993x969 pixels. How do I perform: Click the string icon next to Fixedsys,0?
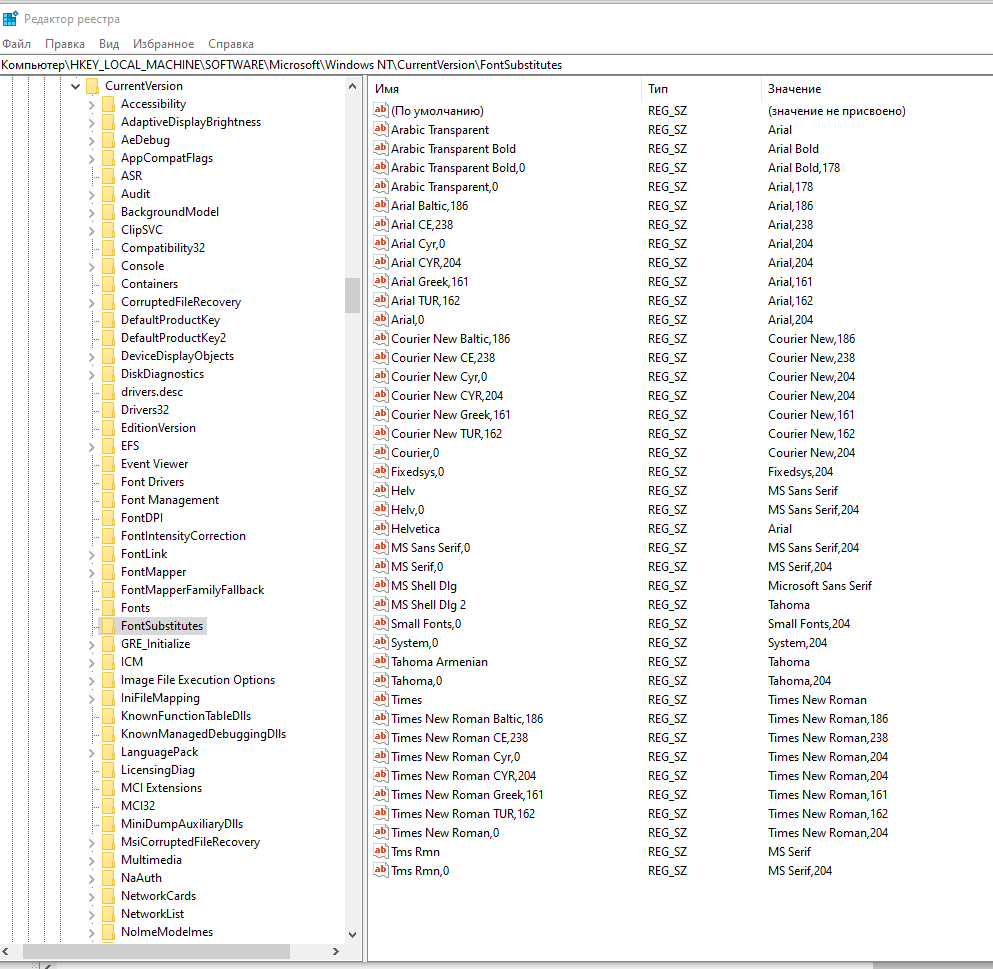[381, 471]
